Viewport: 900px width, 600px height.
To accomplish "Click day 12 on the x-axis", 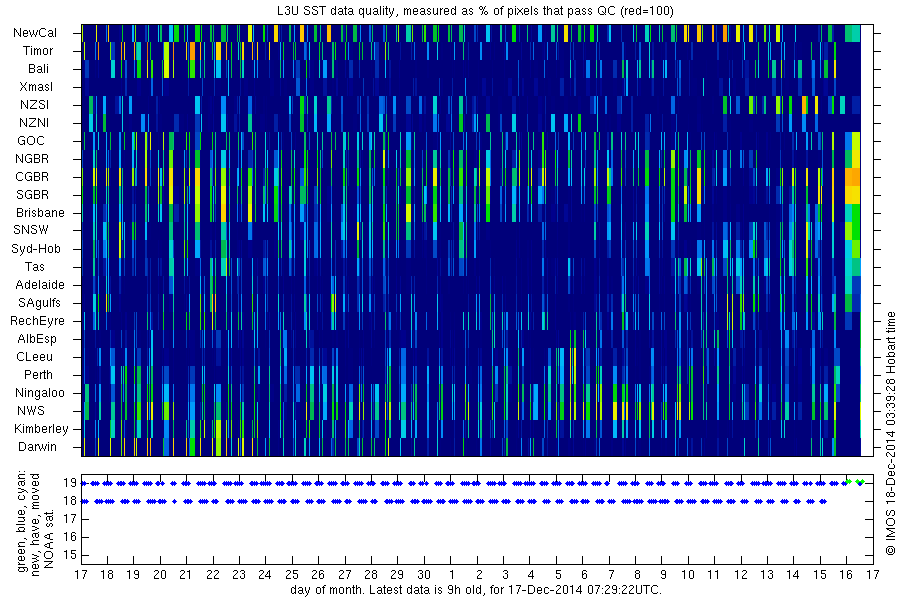I will click(741, 574).
